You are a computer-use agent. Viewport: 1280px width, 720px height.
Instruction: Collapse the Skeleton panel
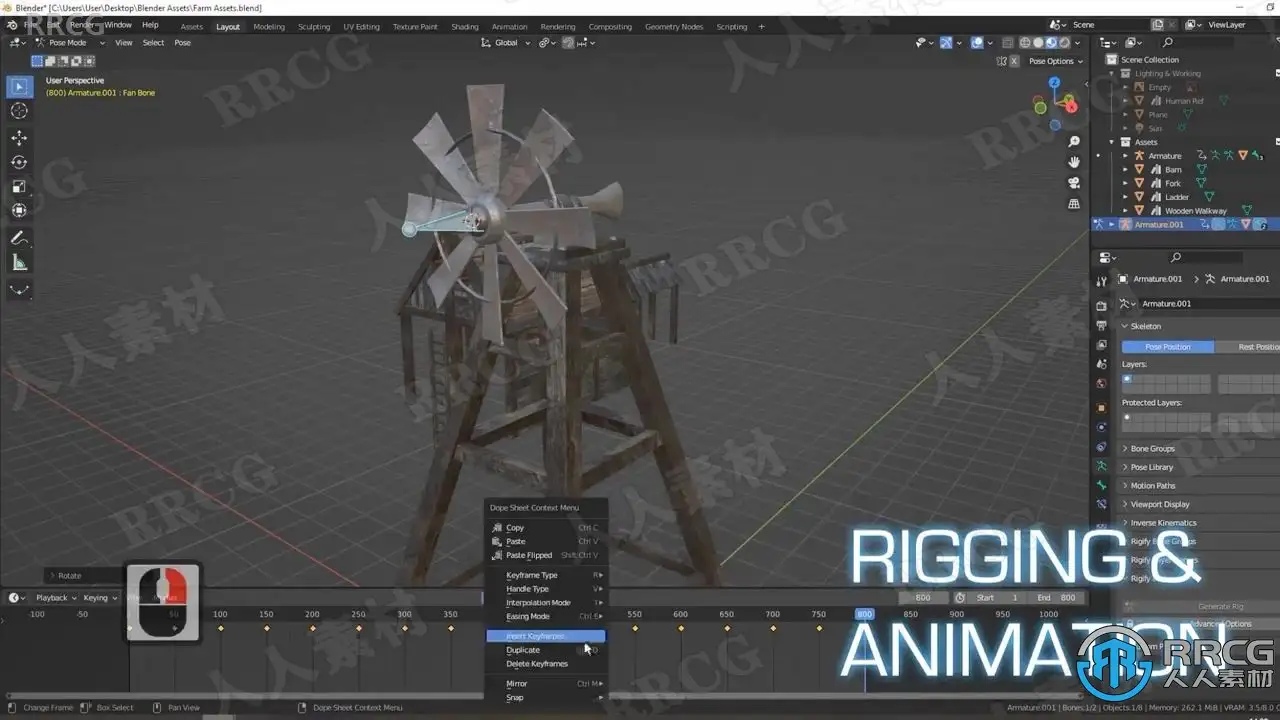[1145, 326]
